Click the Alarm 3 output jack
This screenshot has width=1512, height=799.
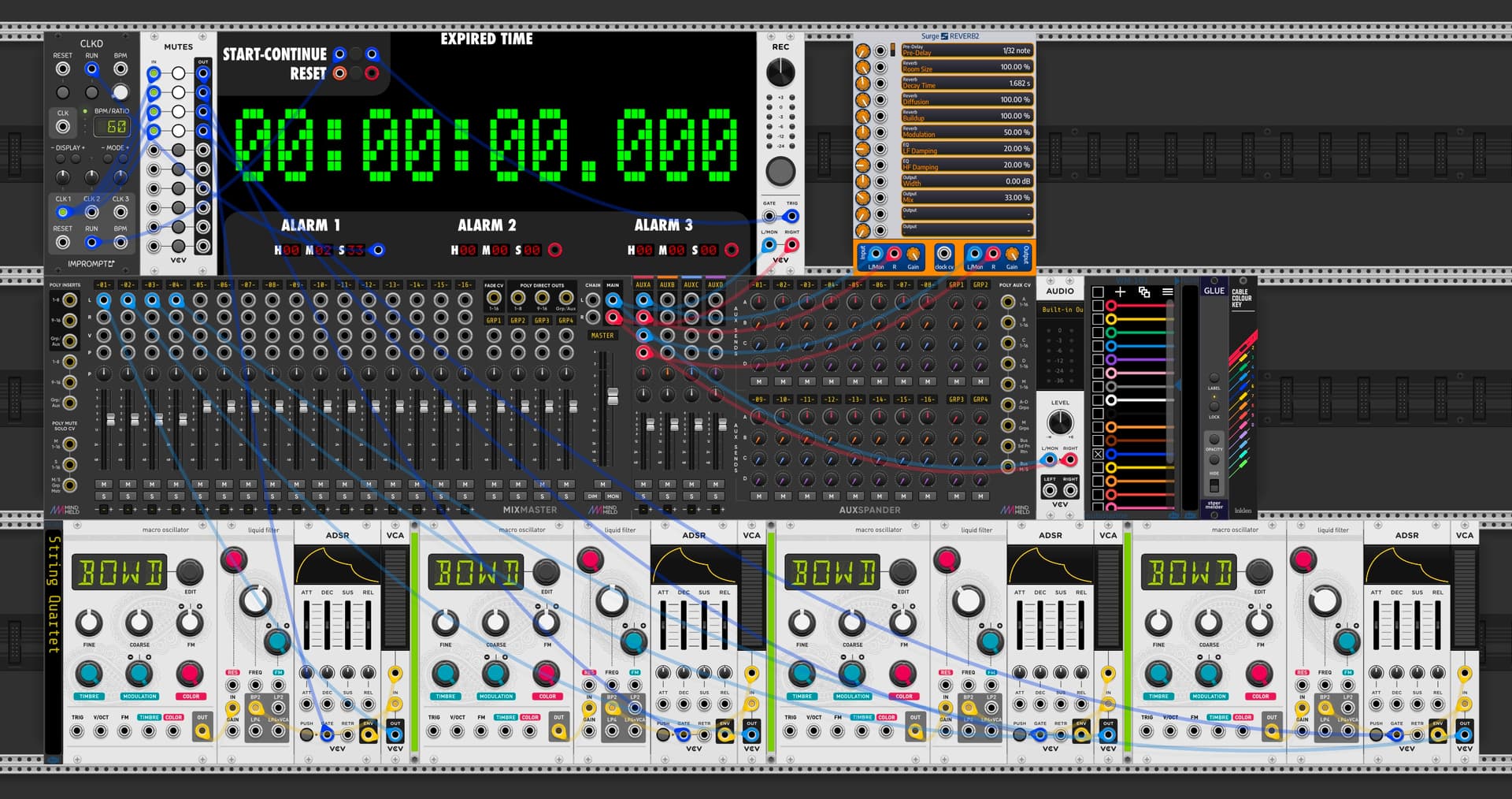pos(732,250)
